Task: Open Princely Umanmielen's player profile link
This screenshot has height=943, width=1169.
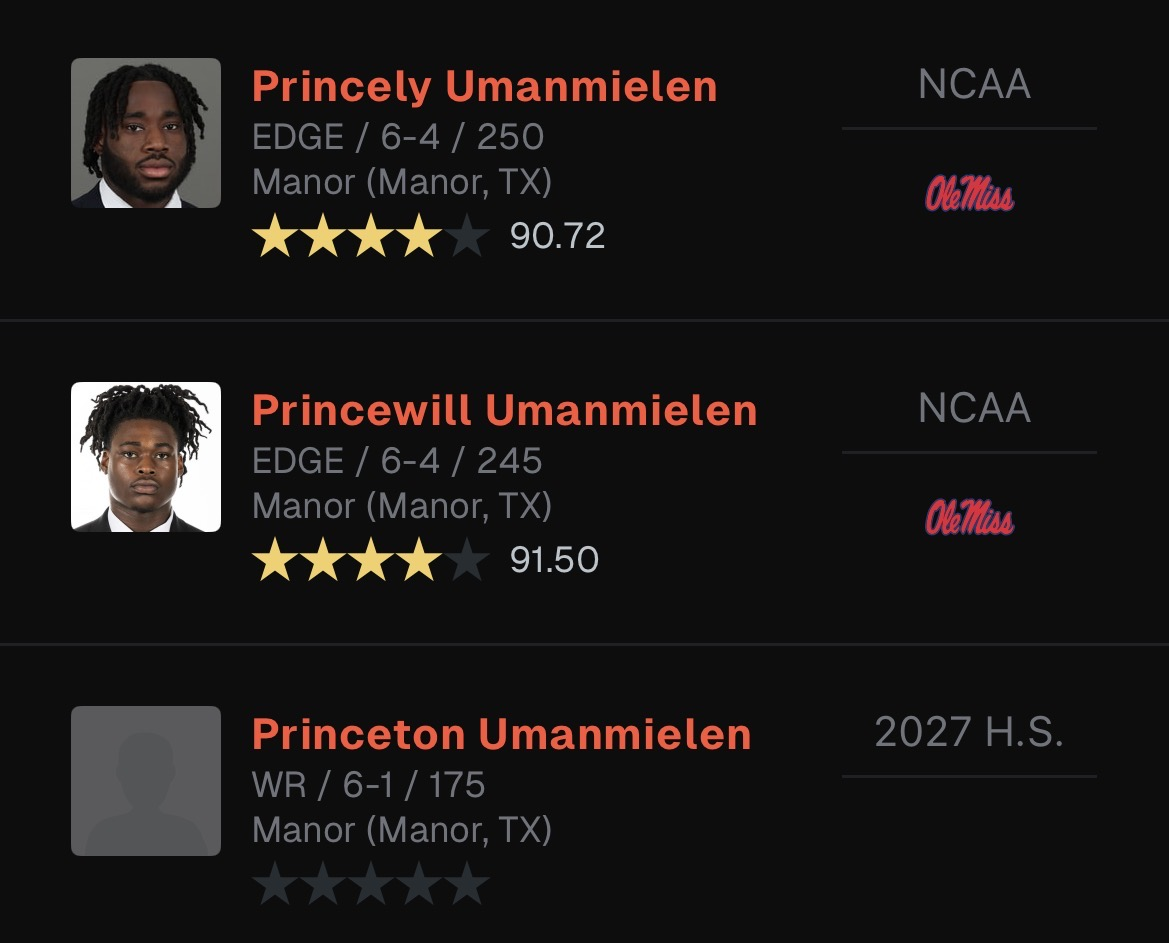Action: pos(484,86)
